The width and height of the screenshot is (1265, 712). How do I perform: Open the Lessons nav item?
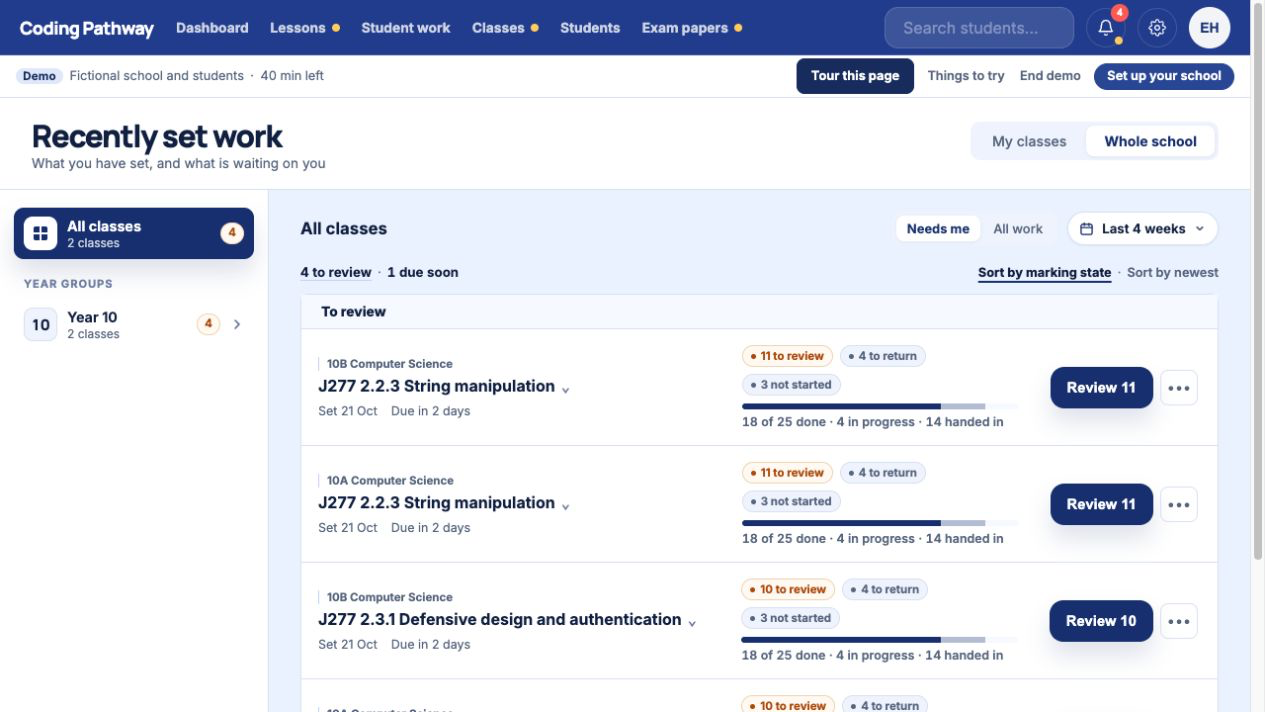(x=304, y=28)
